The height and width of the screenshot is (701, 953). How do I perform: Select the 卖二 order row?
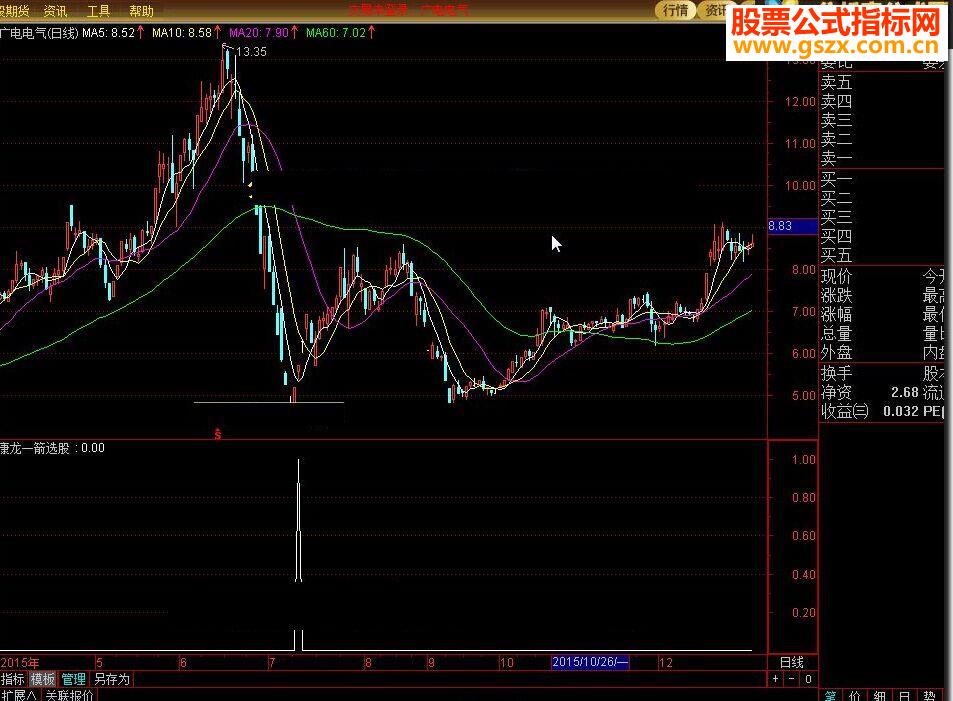pyautogui.click(x=836, y=139)
